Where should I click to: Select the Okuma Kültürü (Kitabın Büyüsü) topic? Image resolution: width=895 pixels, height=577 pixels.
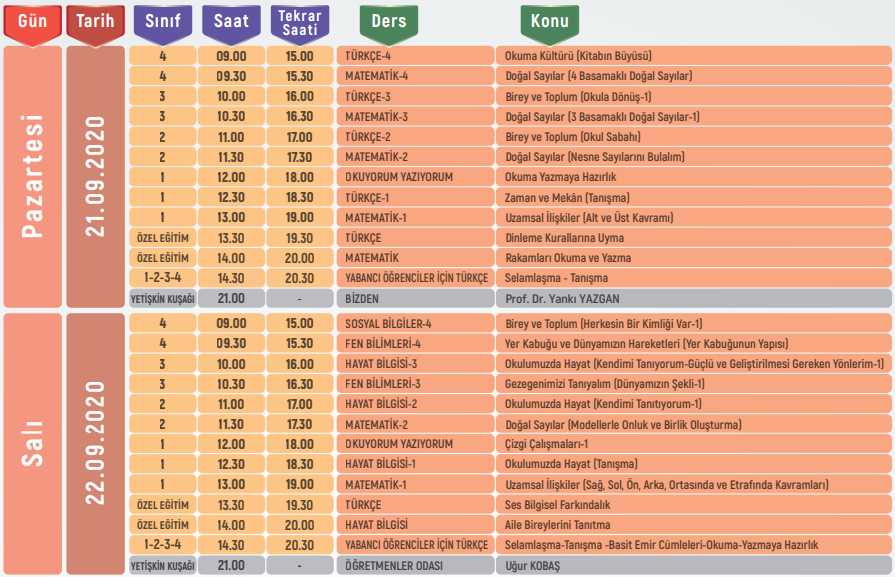[x=693, y=56]
